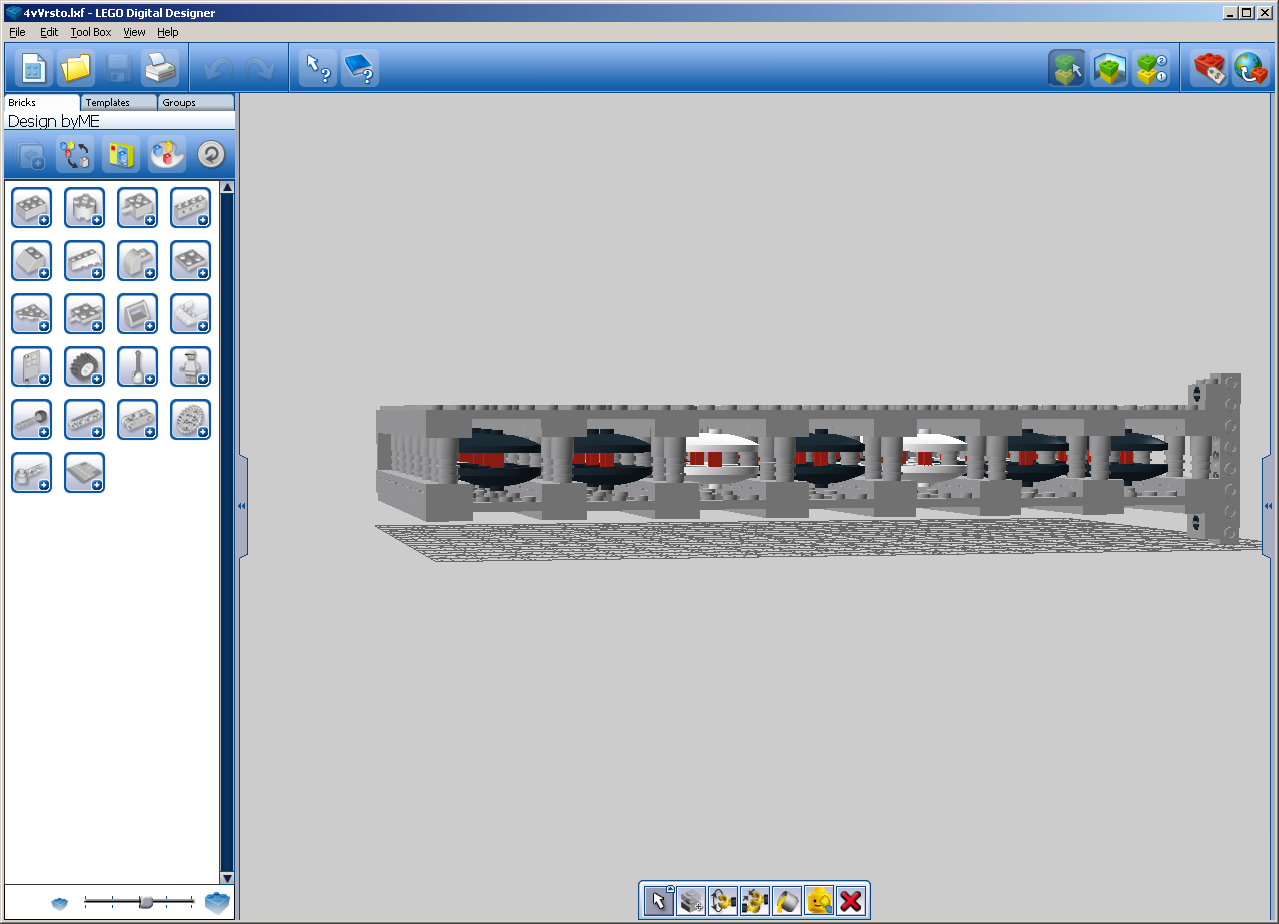Select the Hide minifig head tool
The image size is (1279, 924).
tap(819, 901)
